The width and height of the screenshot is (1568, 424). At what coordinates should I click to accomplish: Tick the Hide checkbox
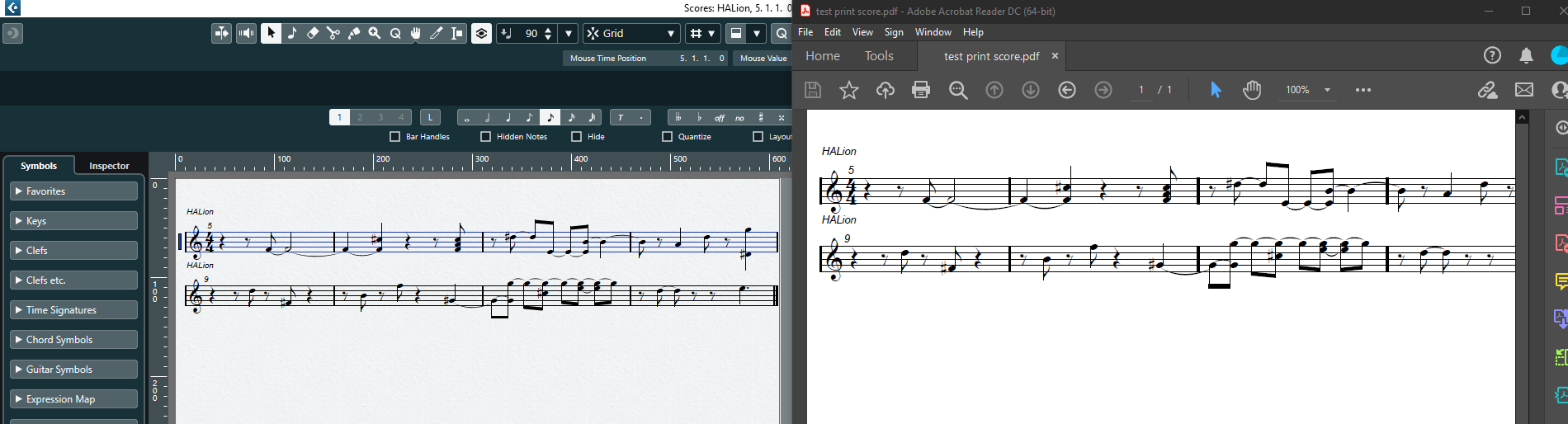point(576,137)
